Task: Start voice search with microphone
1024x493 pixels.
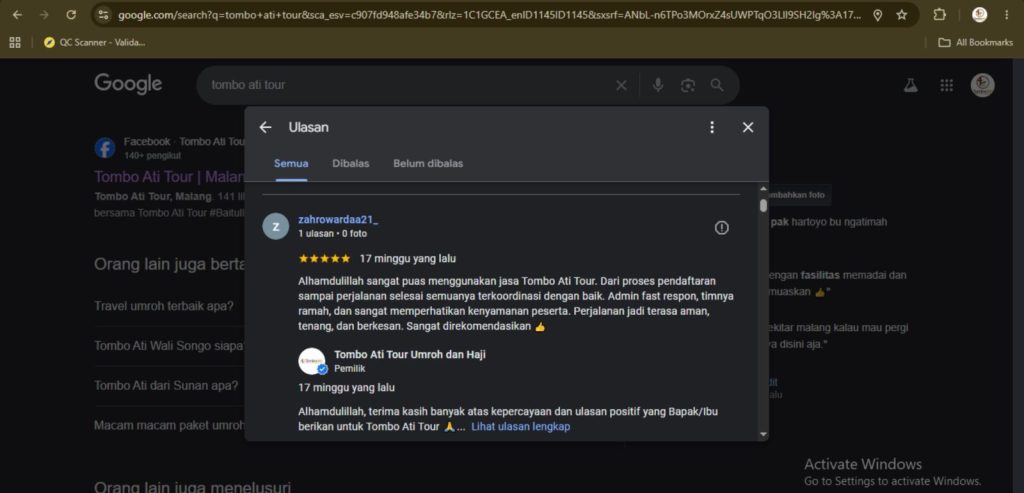Action: click(658, 85)
